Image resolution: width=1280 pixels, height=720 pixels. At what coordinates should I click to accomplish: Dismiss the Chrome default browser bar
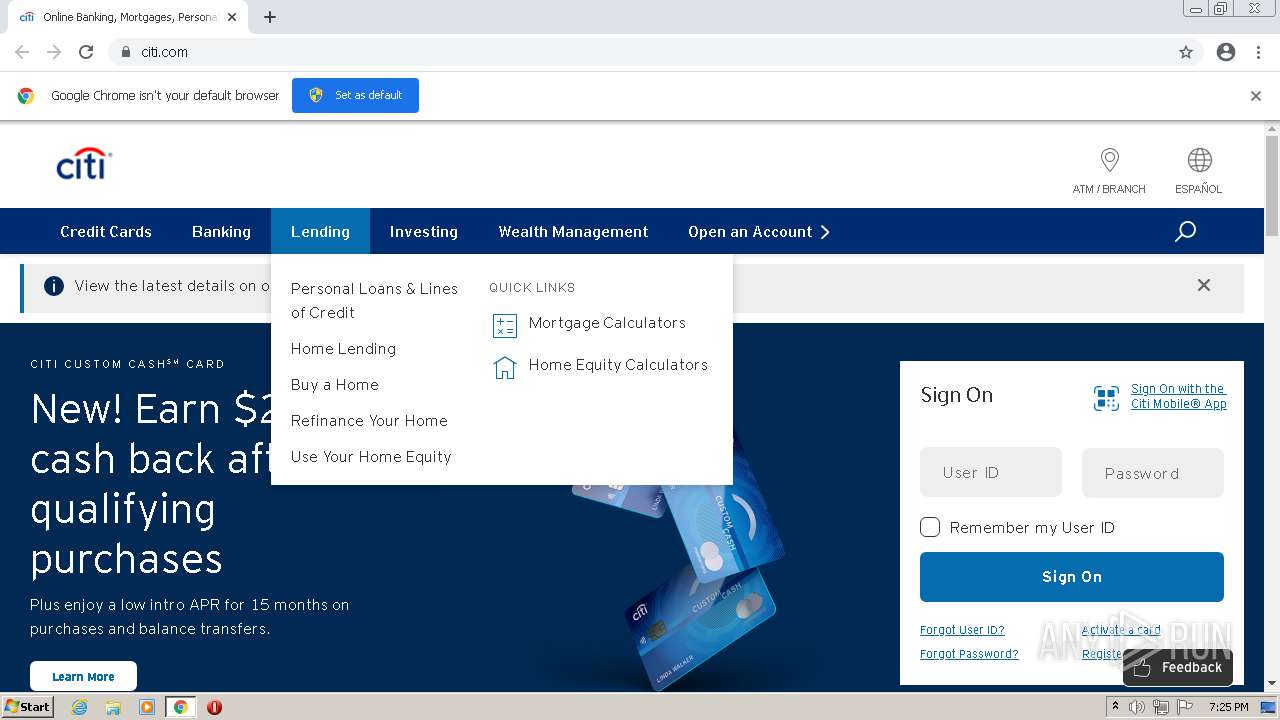point(1256,96)
